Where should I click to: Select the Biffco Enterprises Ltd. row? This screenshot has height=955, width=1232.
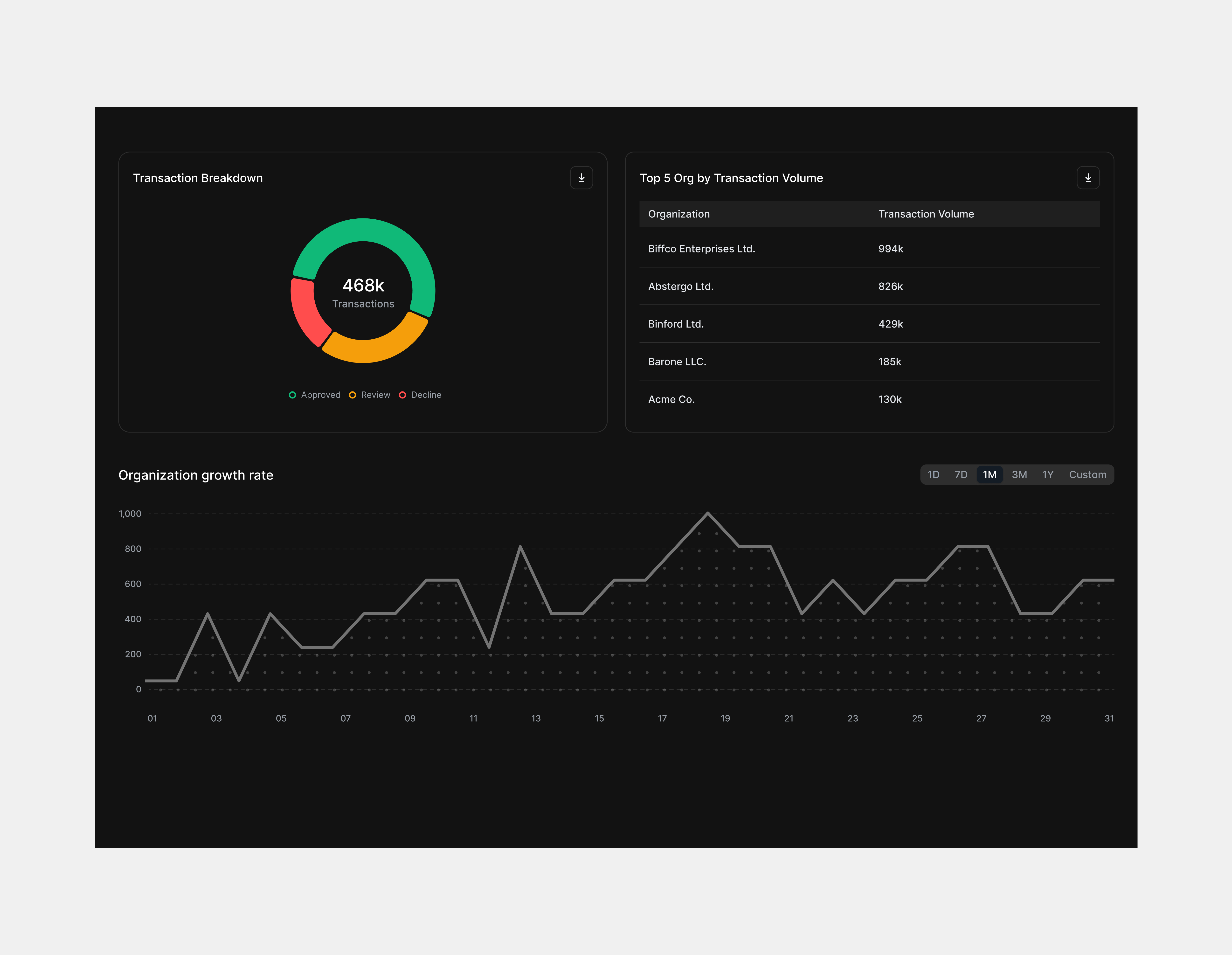[x=869, y=249]
